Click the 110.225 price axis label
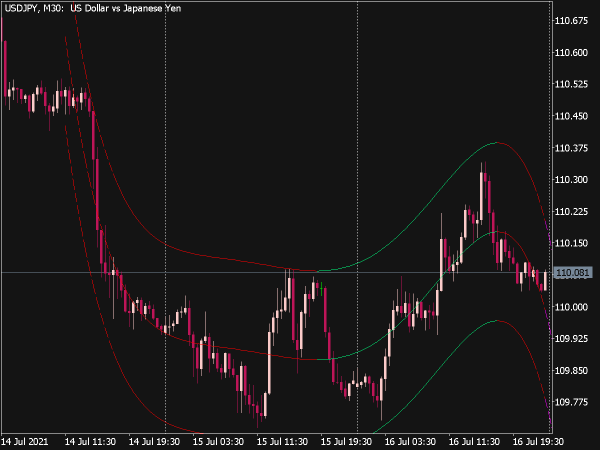The height and width of the screenshot is (450, 600). 571,211
